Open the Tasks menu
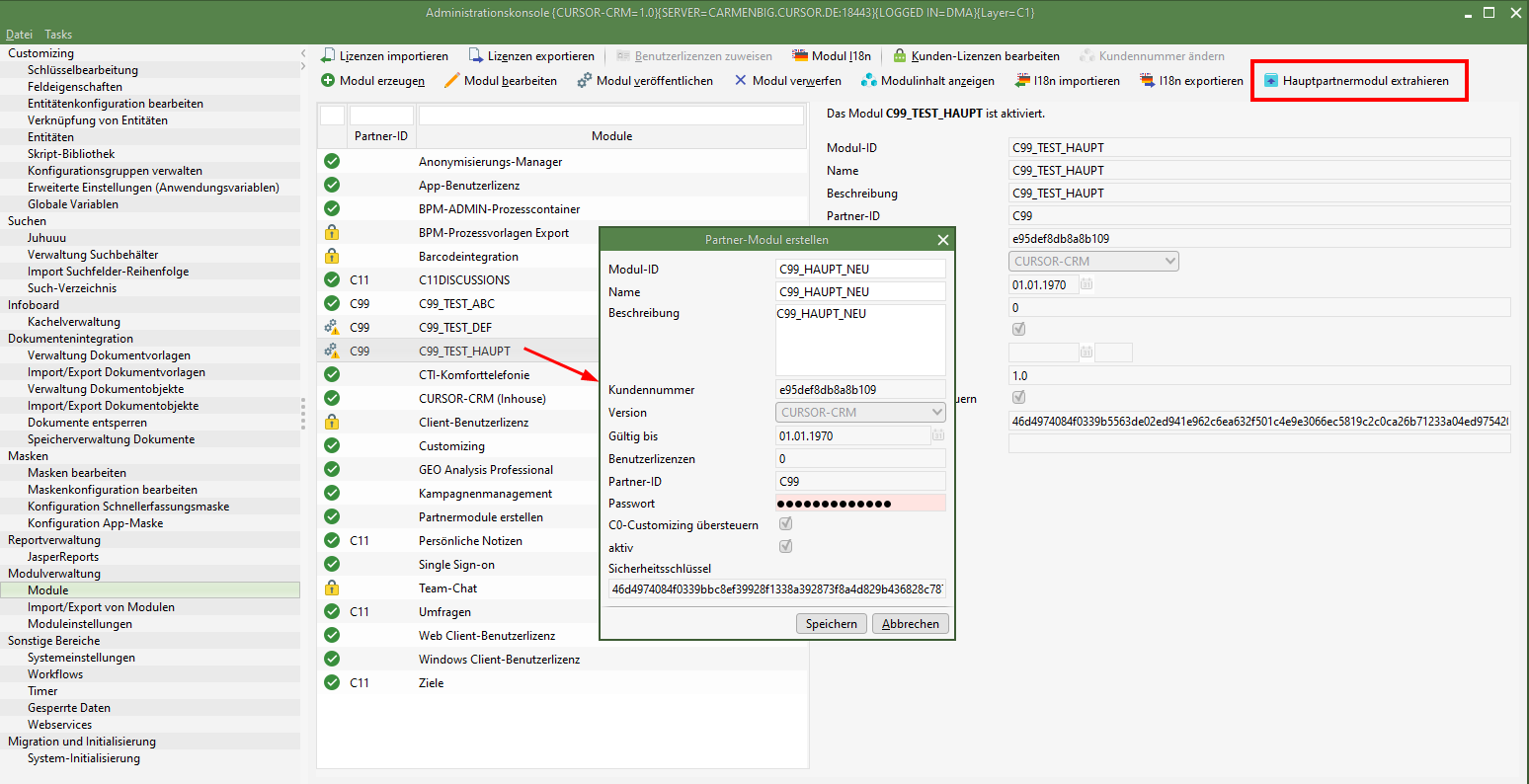1529x784 pixels. [58, 35]
